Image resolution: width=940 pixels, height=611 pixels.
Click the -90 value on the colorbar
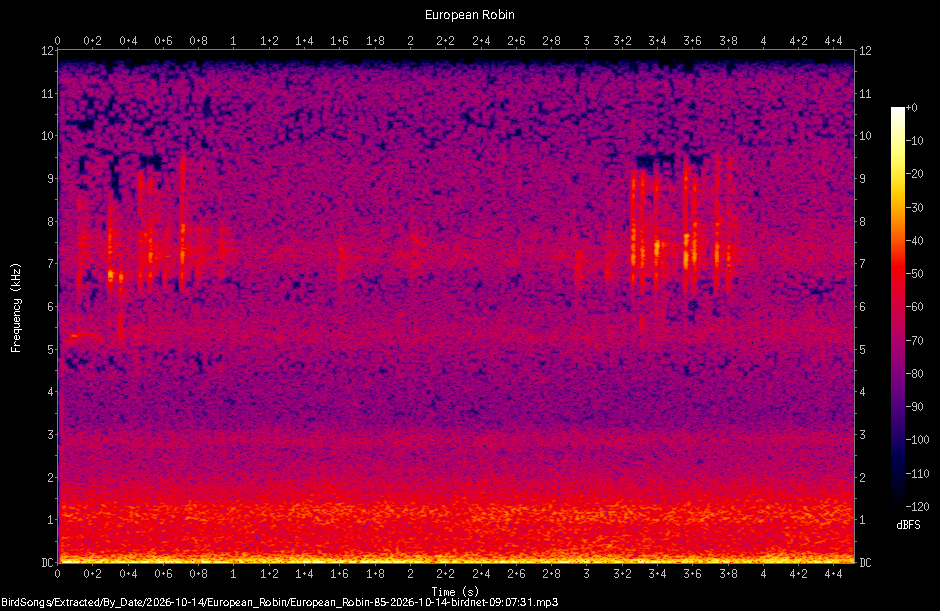coord(914,407)
